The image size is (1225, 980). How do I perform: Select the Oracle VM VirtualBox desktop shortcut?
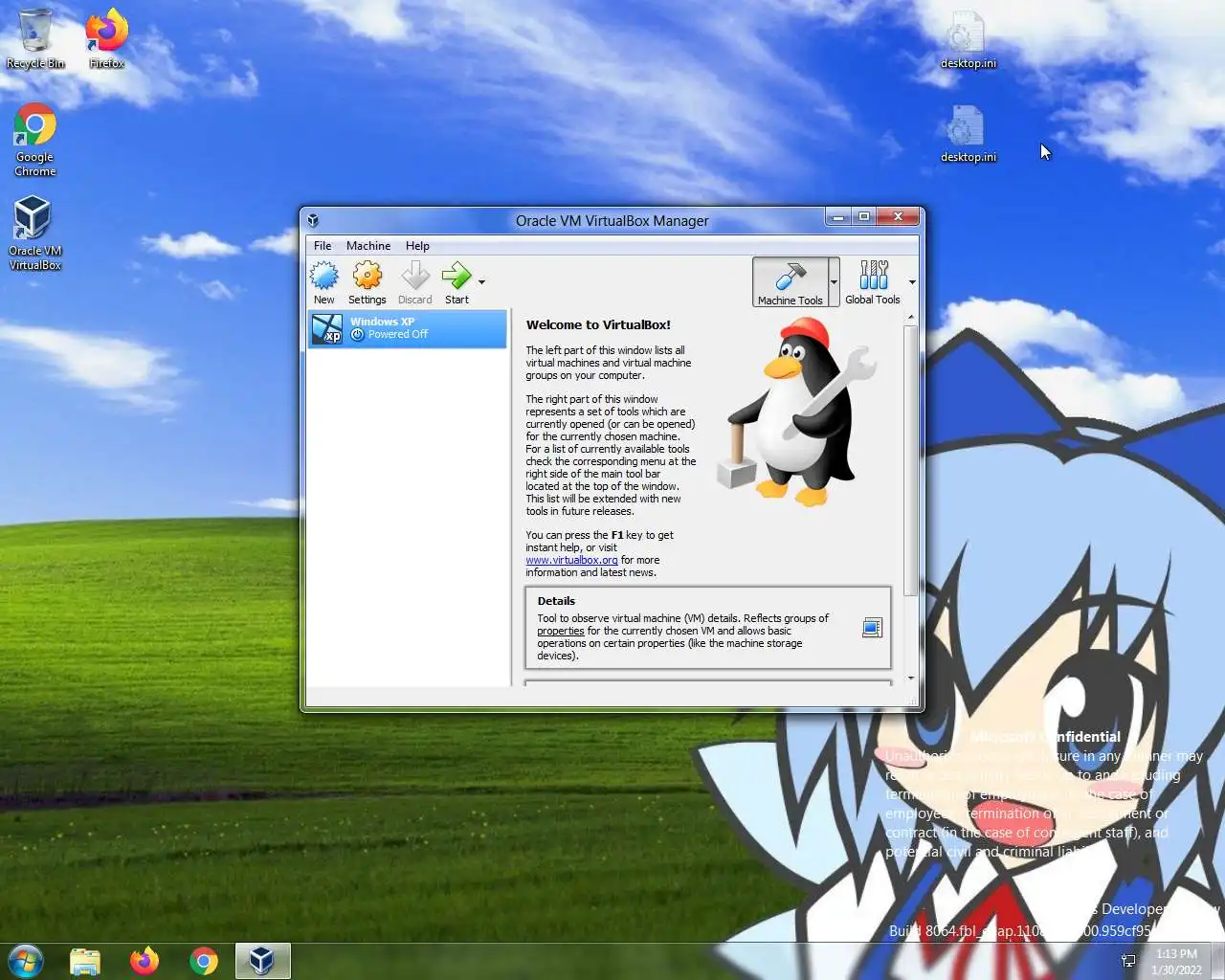pos(34,233)
